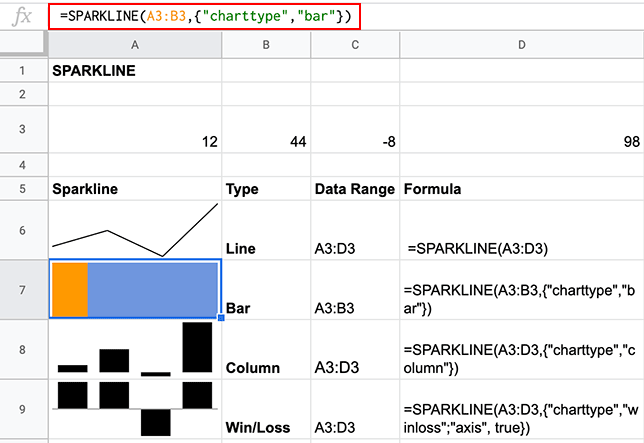Click the SPARKLINE title cell
Image resolution: width=644 pixels, height=443 pixels.
tap(135, 71)
